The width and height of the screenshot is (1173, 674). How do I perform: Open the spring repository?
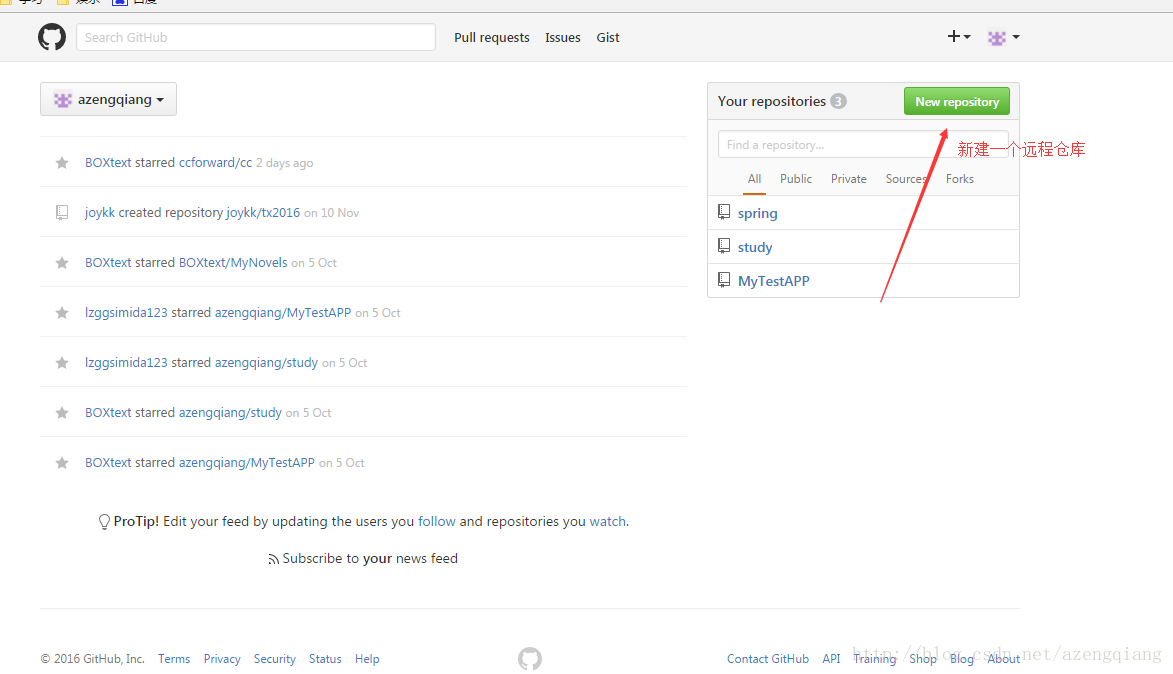coord(757,213)
